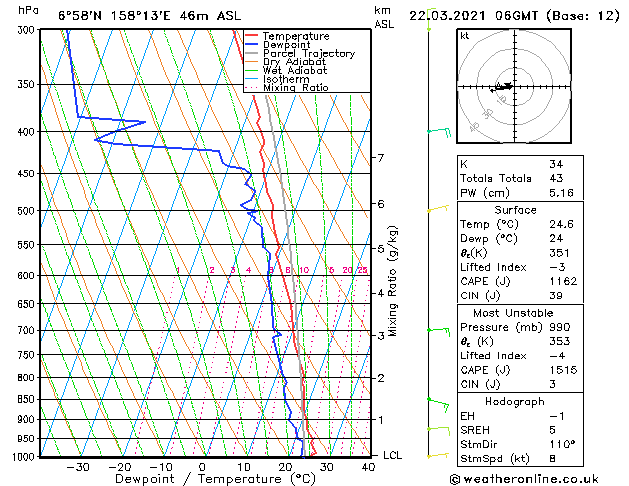The width and height of the screenshot is (629, 486).
Task: Click the 1000 hPa pressure label
Action: [24, 457]
